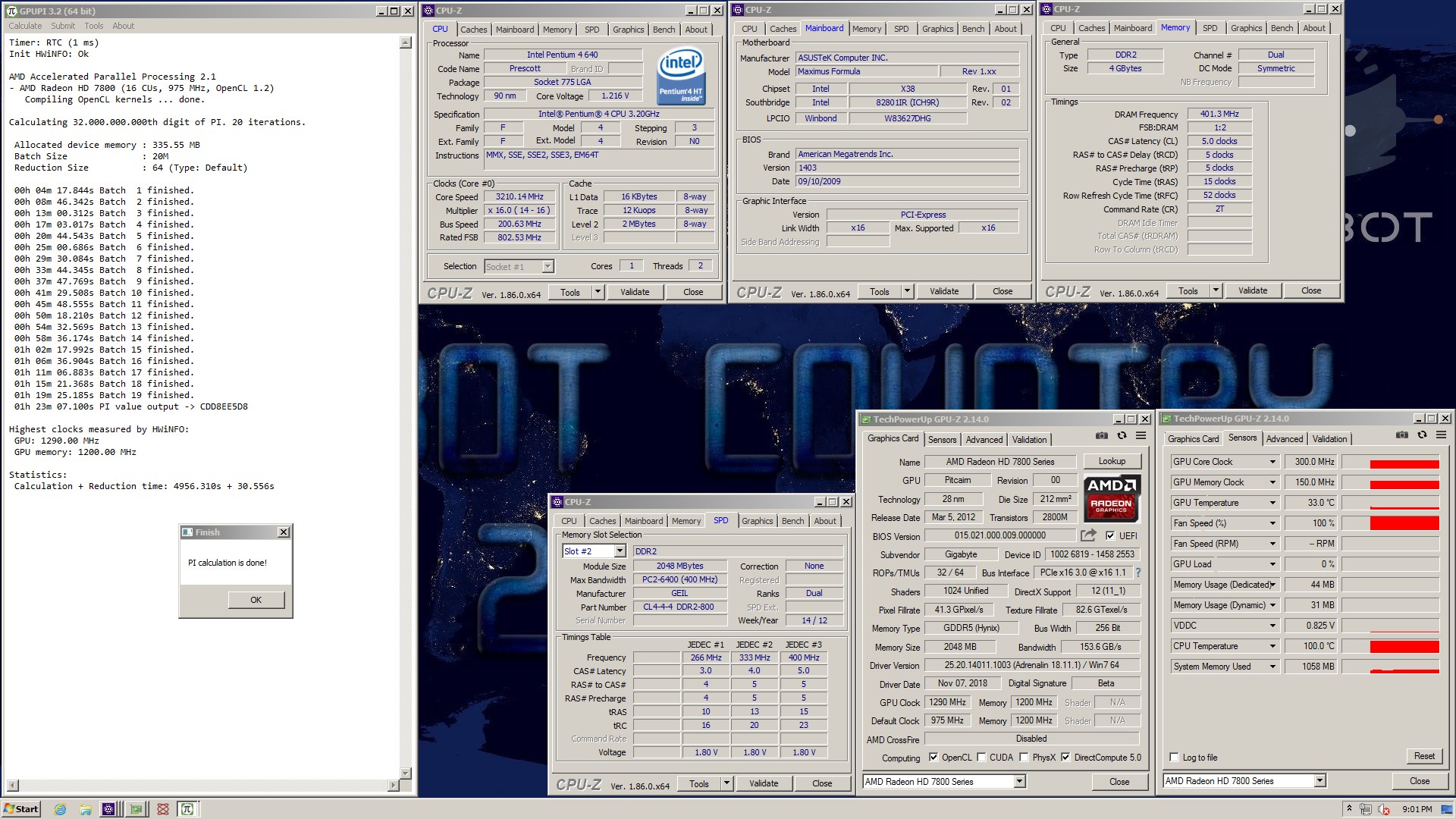
Task: Click the screenshot camera icon in GPU-Z Graphics Card window
Action: (1101, 435)
